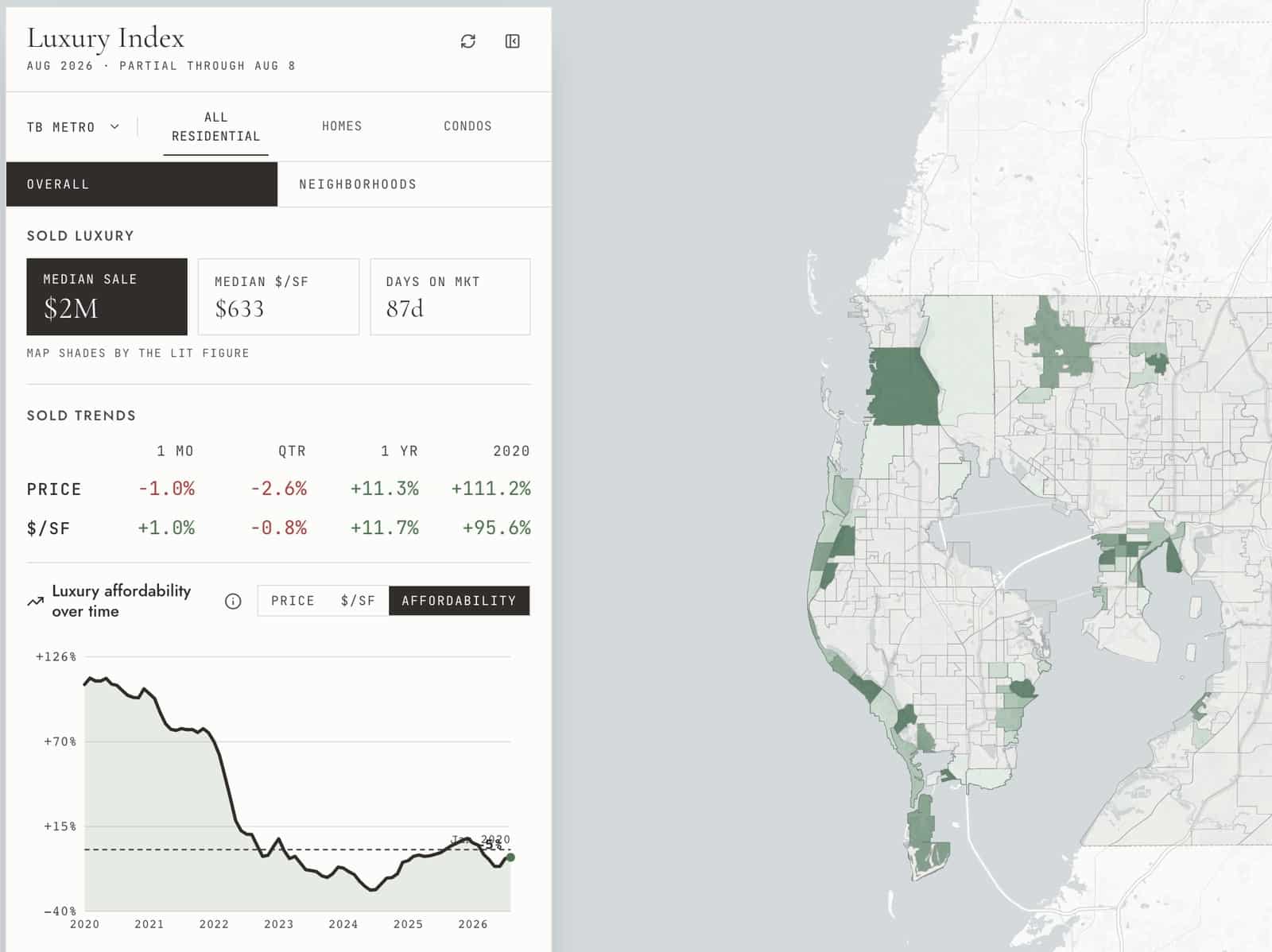1272x952 pixels.
Task: Click the 'AUG 2026 · PARTIAL THROUGH AUG 8' subtitle
Action: (161, 66)
